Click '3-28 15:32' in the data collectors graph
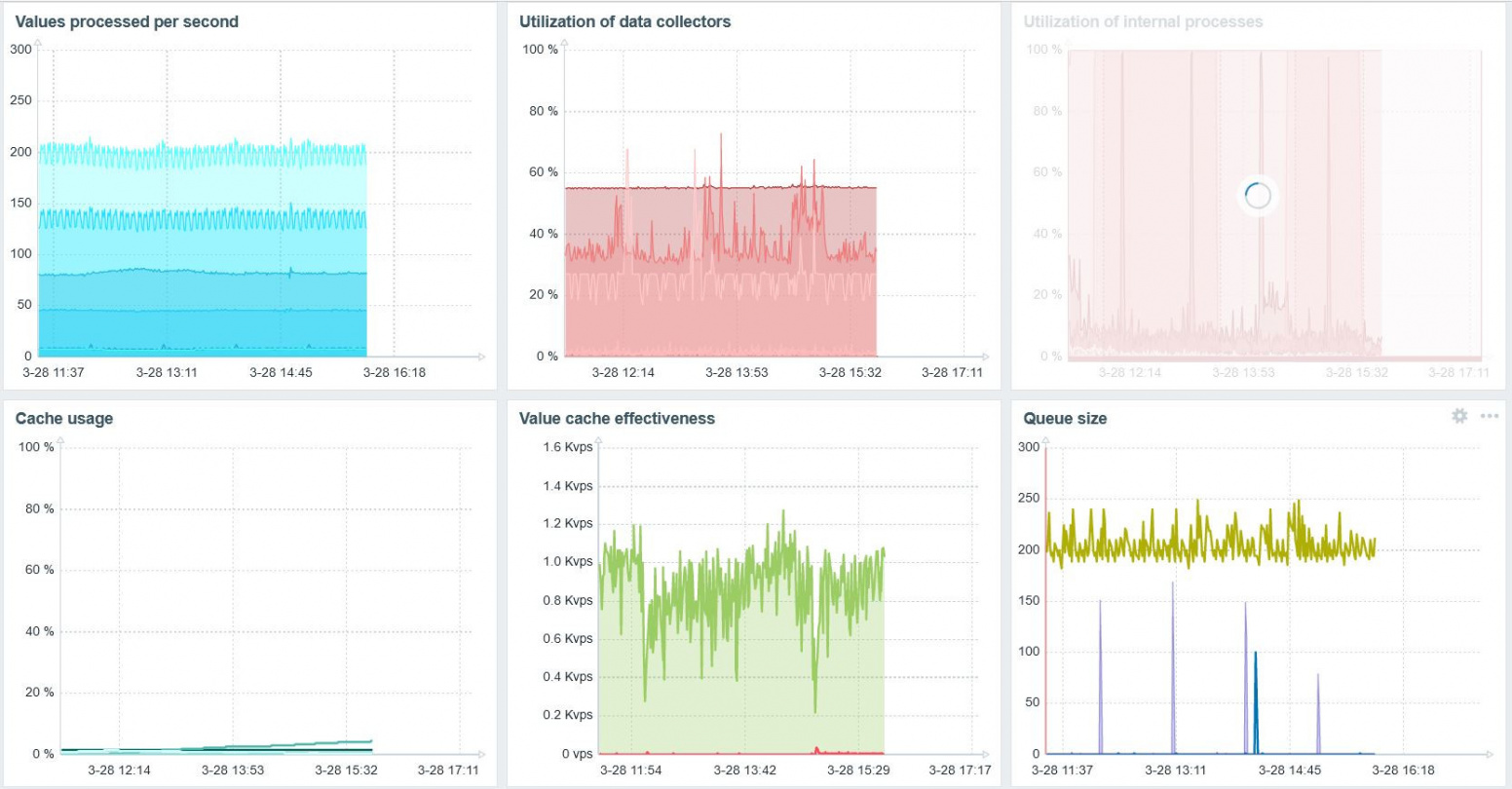Image resolution: width=1512 pixels, height=789 pixels. 850,372
